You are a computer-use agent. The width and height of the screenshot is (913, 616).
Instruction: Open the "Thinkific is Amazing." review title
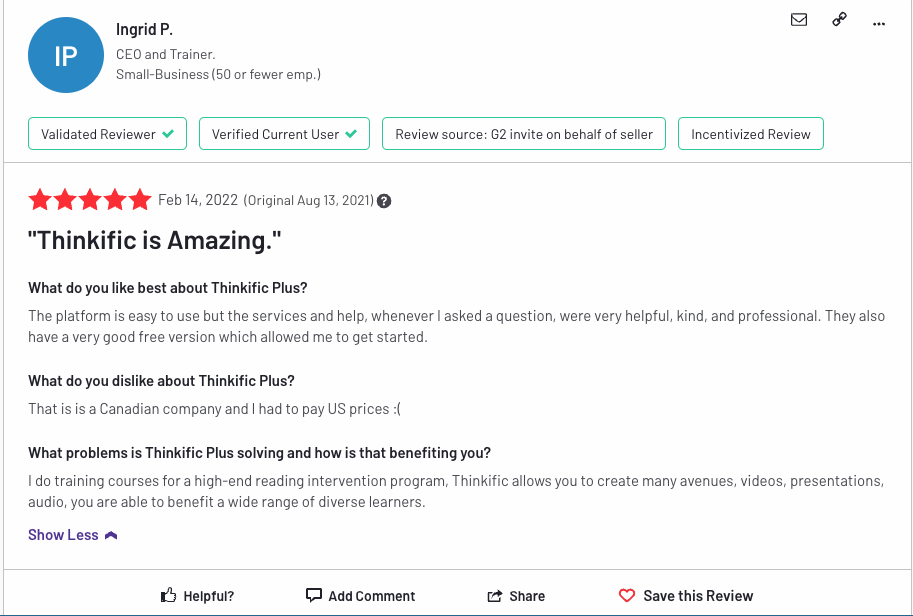[154, 240]
